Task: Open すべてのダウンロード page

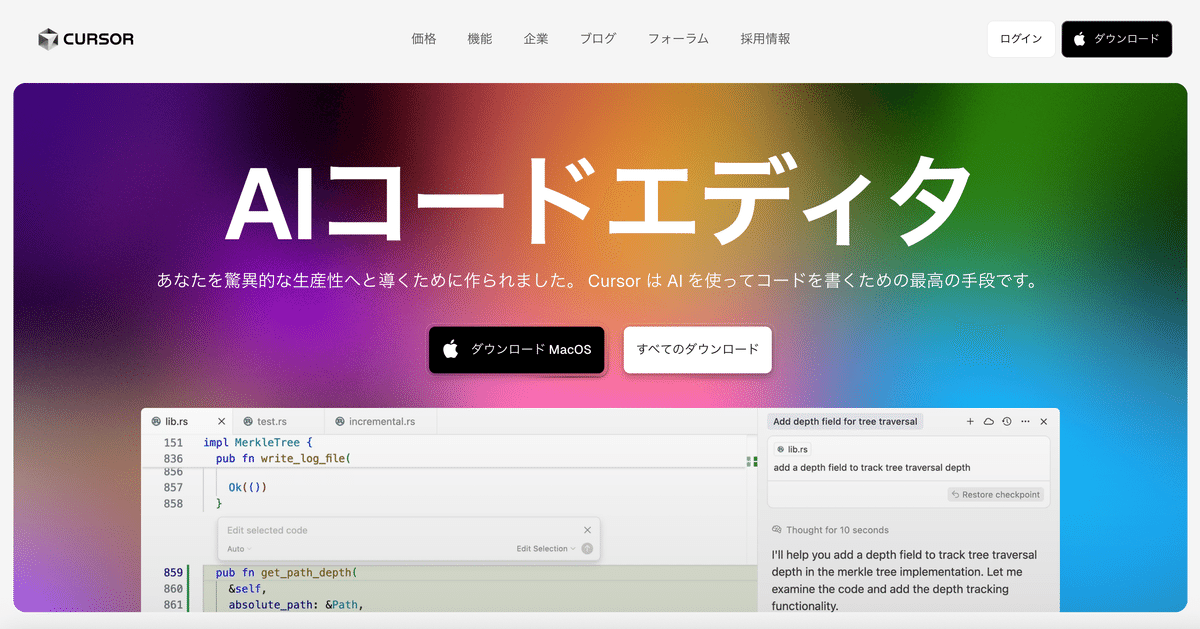Action: [x=697, y=350]
